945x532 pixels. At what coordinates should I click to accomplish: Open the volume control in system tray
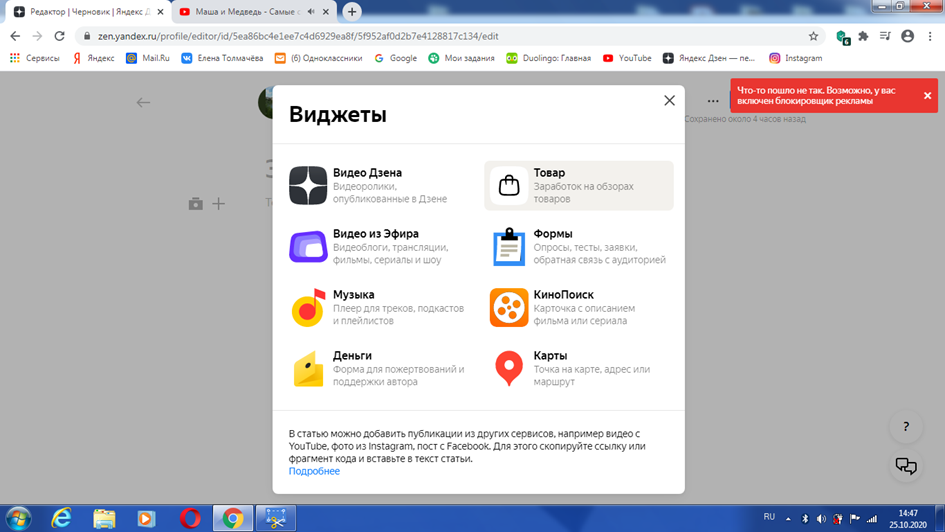coord(821,519)
